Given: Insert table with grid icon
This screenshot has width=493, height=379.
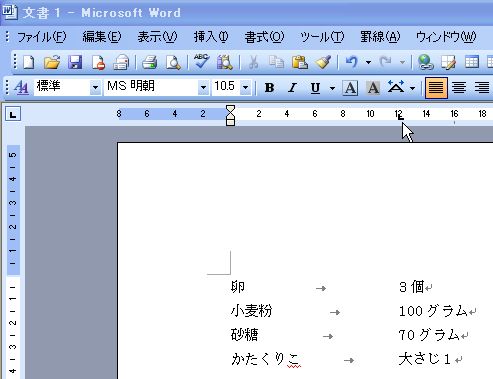Looking at the screenshot, I should click(x=472, y=62).
